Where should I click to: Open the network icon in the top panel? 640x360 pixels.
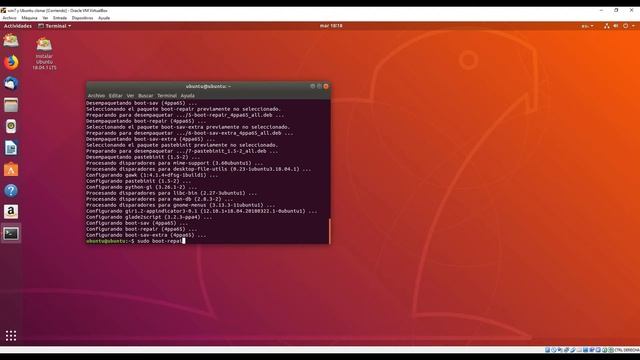tap(607, 26)
